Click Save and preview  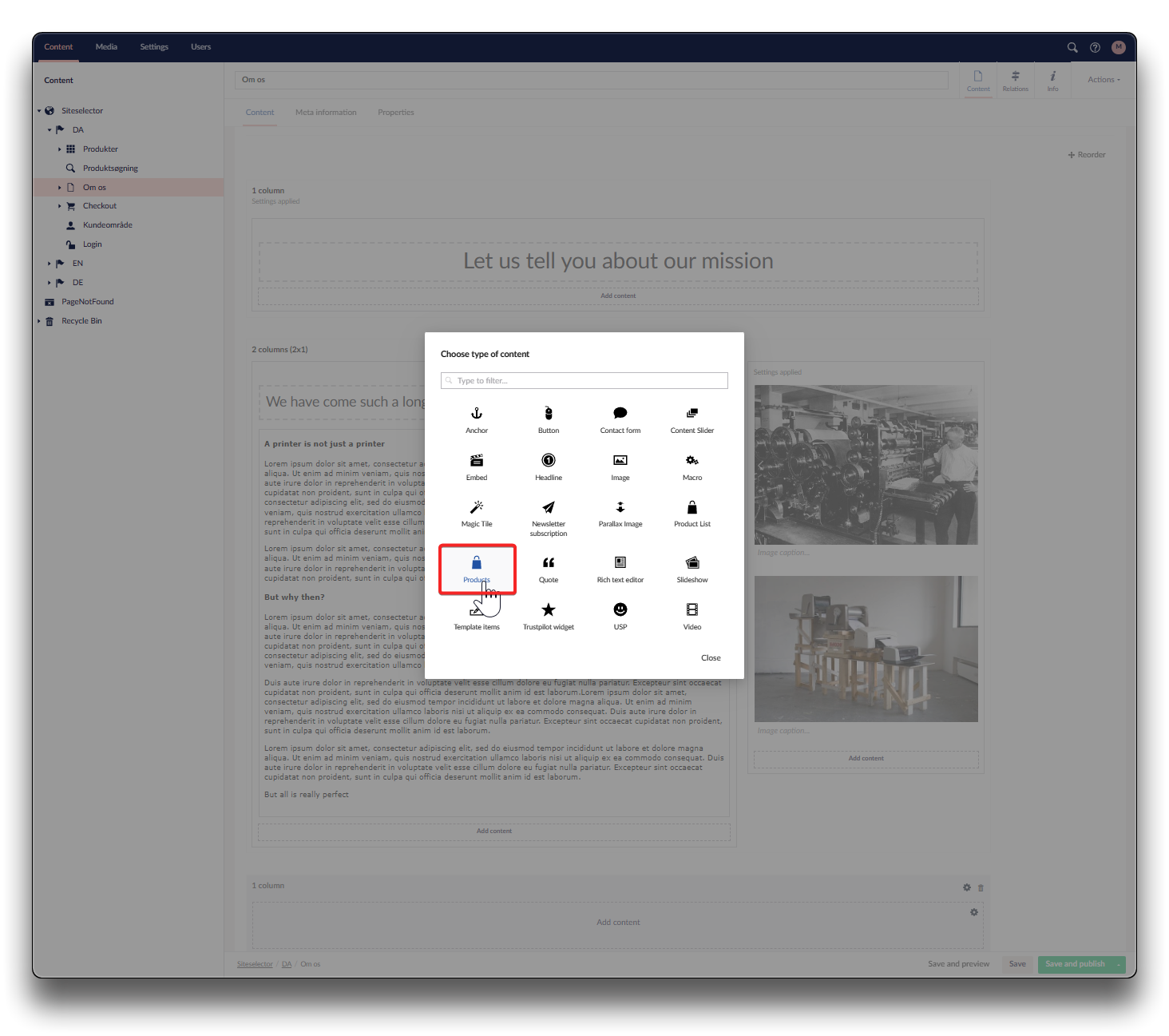(958, 964)
